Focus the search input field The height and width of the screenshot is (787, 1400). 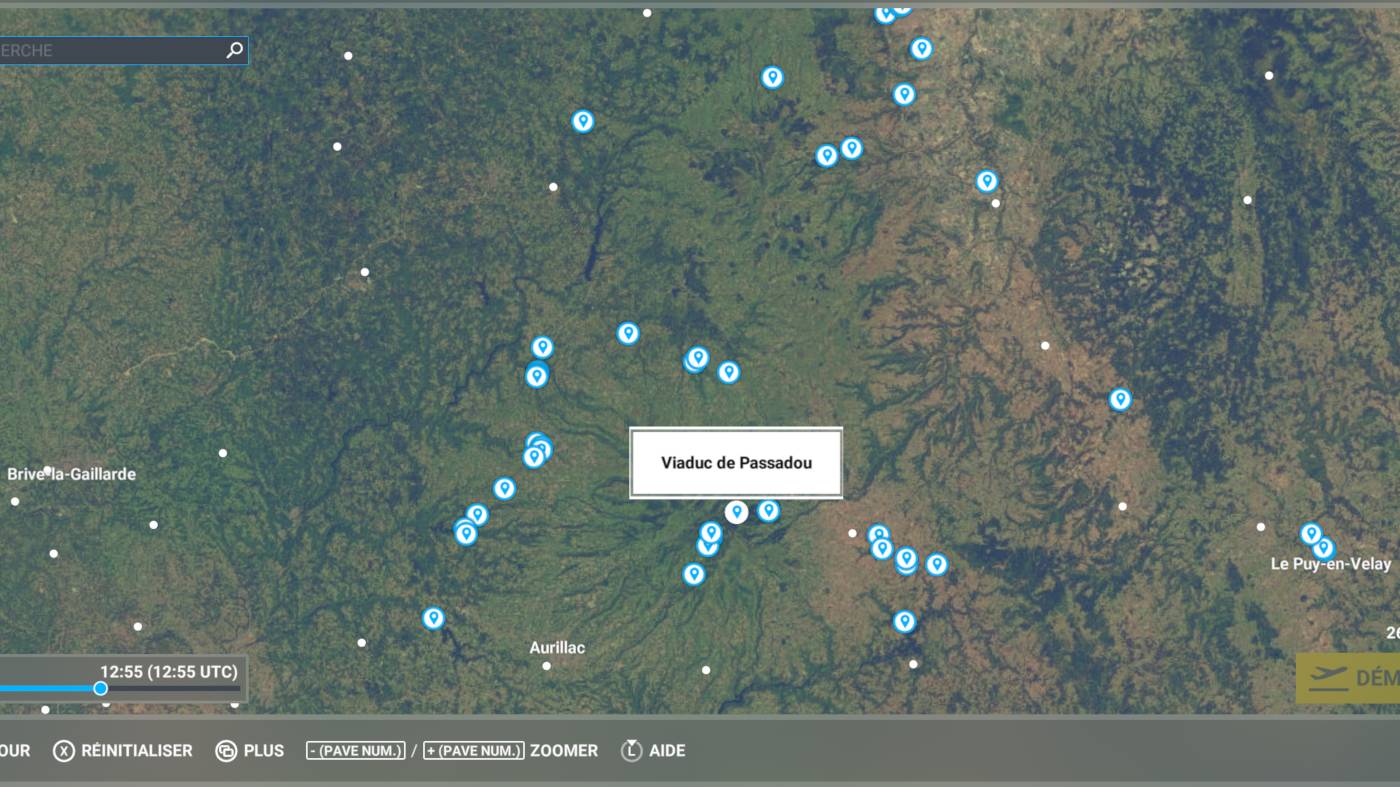pyautogui.click(x=110, y=50)
